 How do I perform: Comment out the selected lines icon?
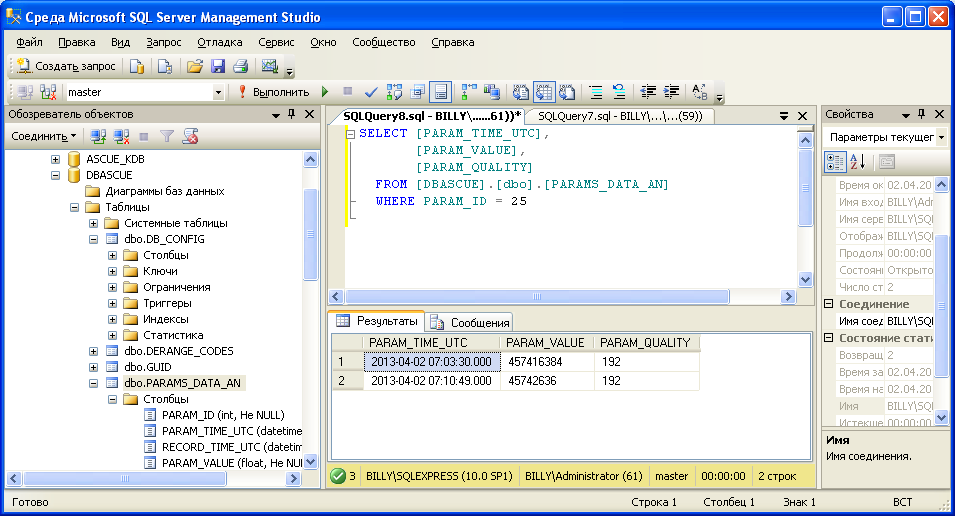[x=596, y=92]
